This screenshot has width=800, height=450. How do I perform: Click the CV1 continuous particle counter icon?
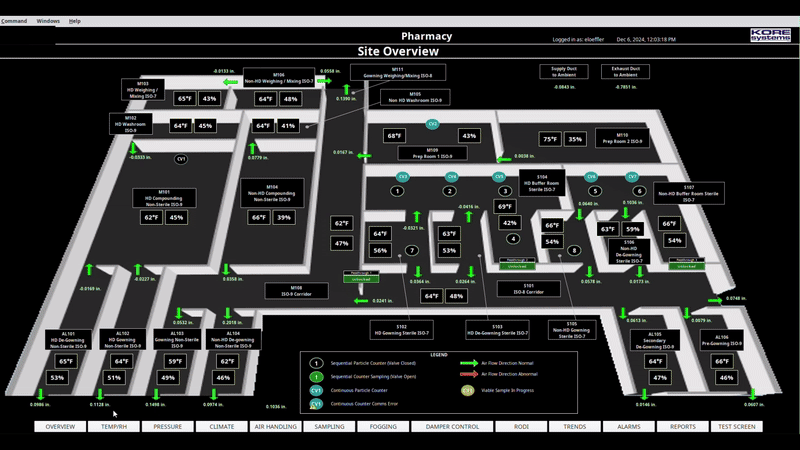pyautogui.click(x=181, y=159)
